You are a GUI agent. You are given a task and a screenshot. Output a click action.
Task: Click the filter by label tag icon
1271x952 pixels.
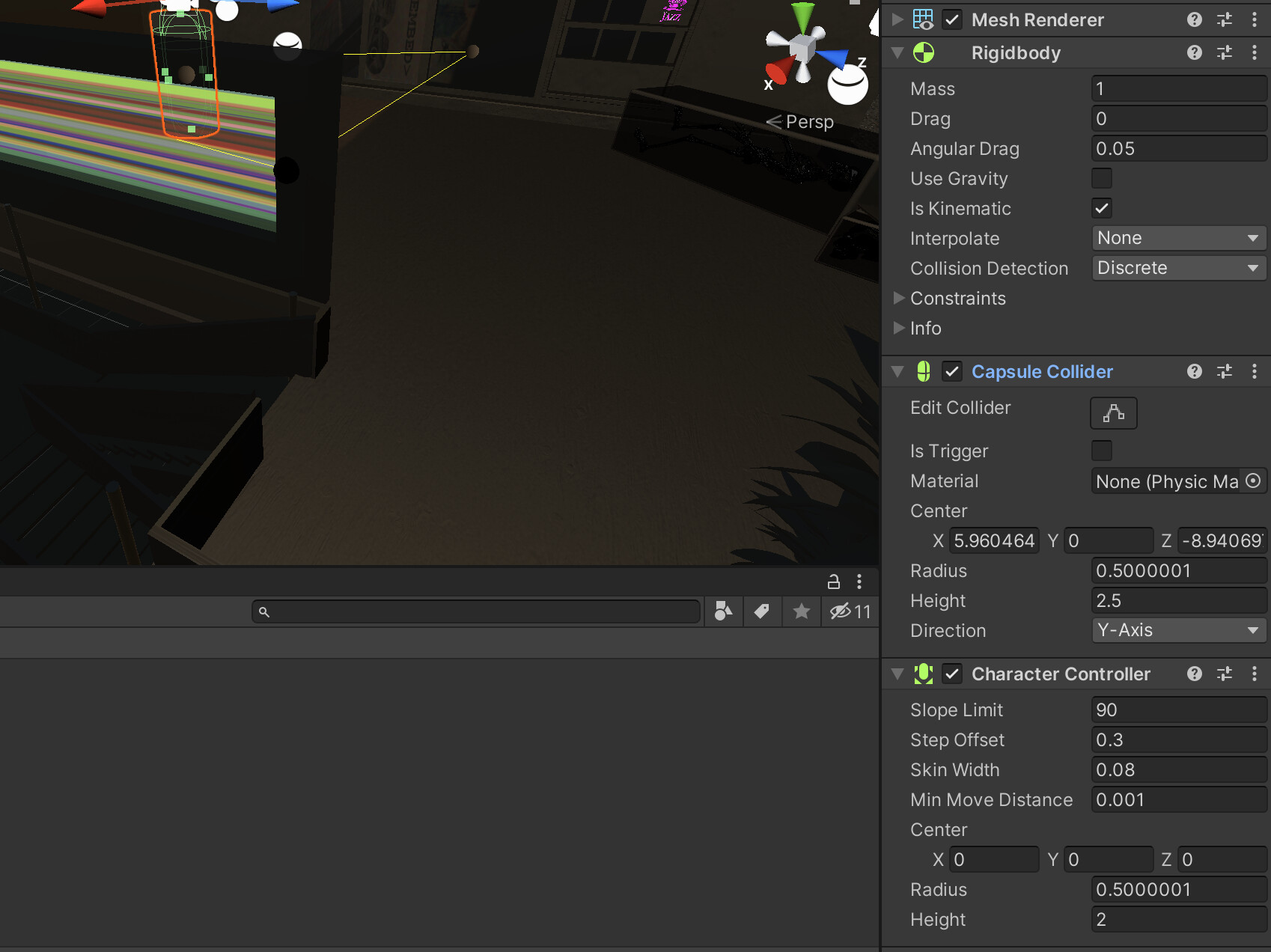762,611
